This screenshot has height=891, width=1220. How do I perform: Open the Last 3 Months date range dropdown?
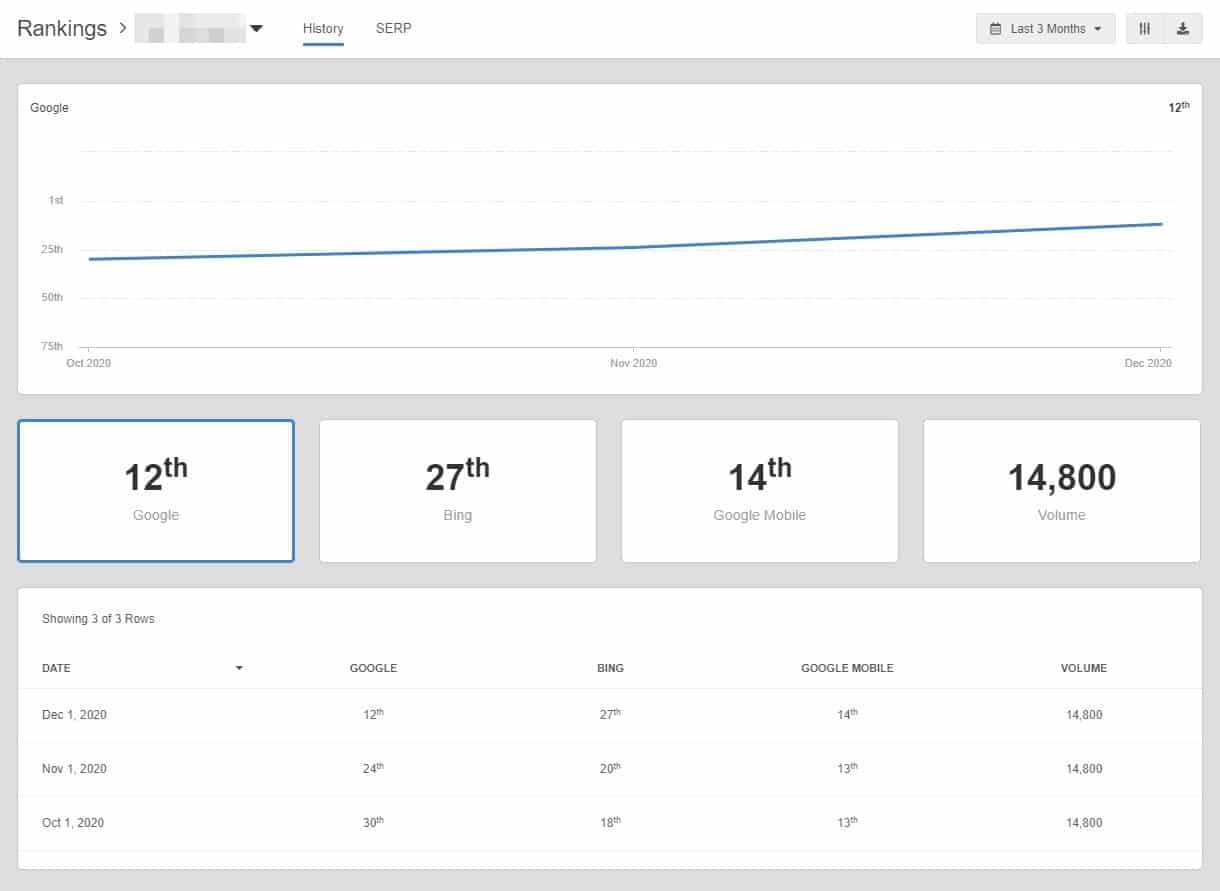[1045, 29]
